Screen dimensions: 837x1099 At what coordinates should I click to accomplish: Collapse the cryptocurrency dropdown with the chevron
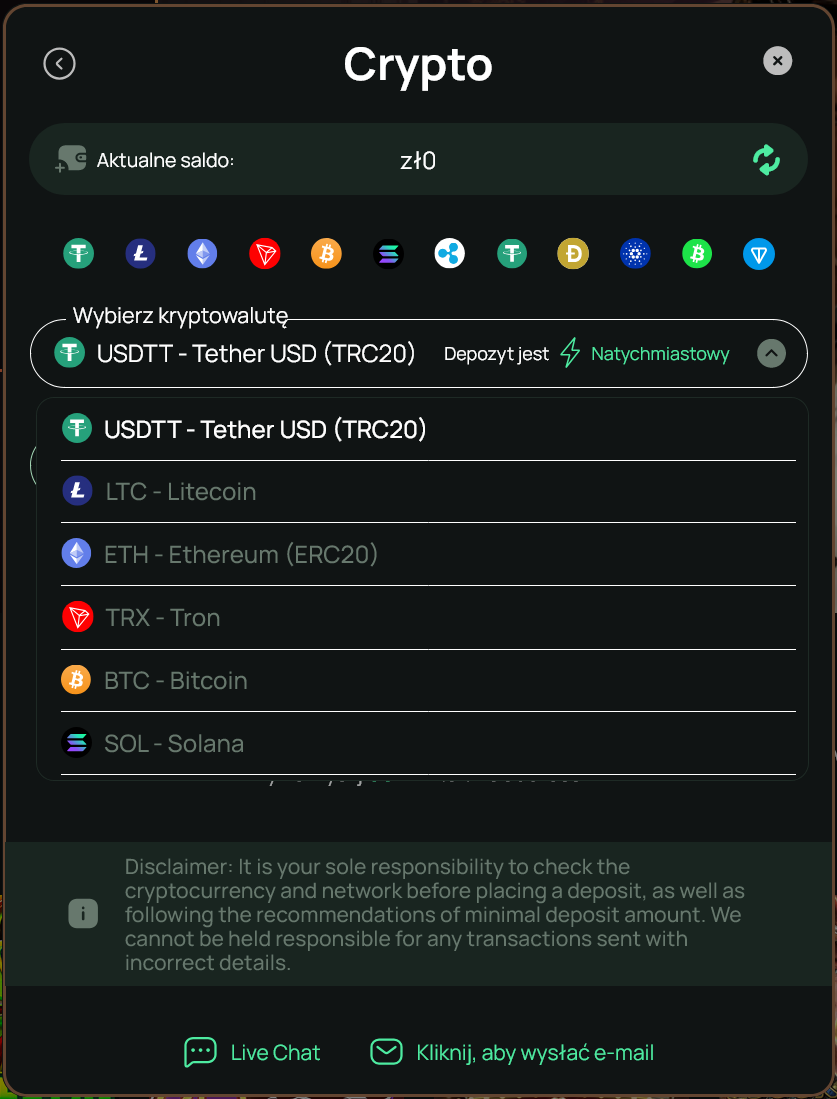[771, 353]
